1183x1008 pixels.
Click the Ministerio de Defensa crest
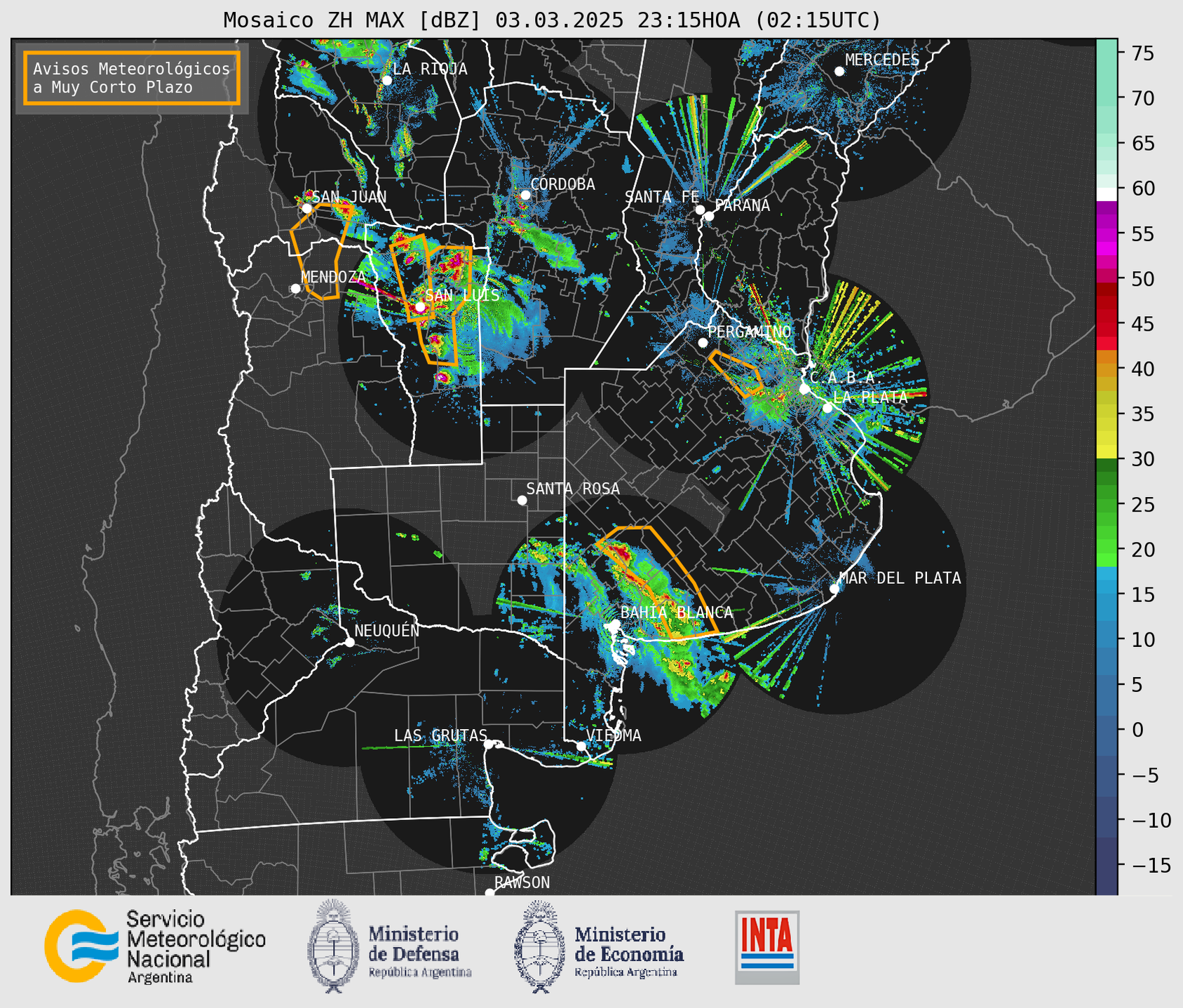point(333,946)
